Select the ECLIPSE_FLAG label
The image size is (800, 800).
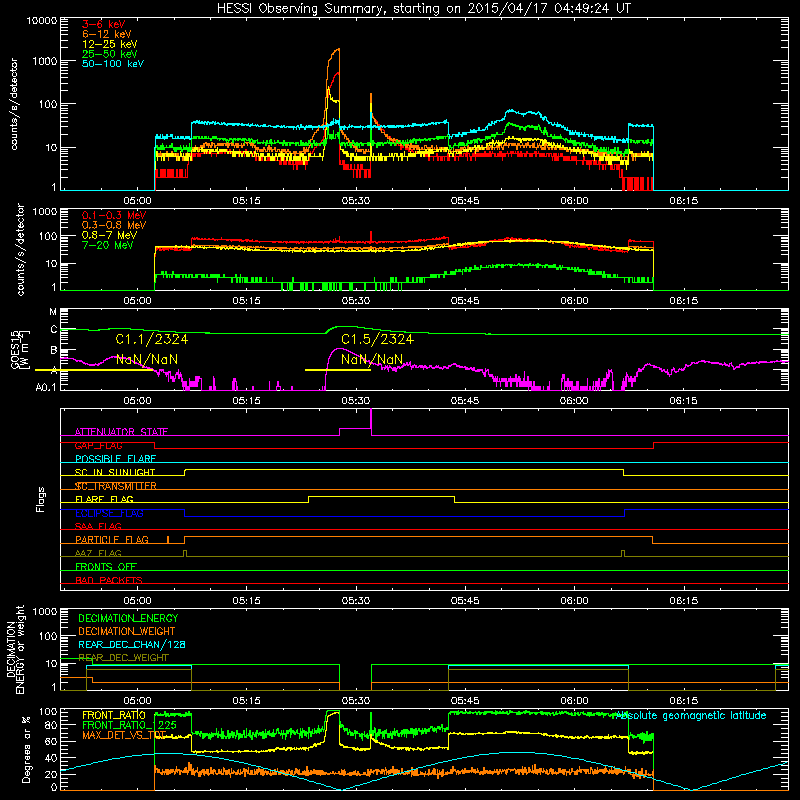[x=109, y=513]
